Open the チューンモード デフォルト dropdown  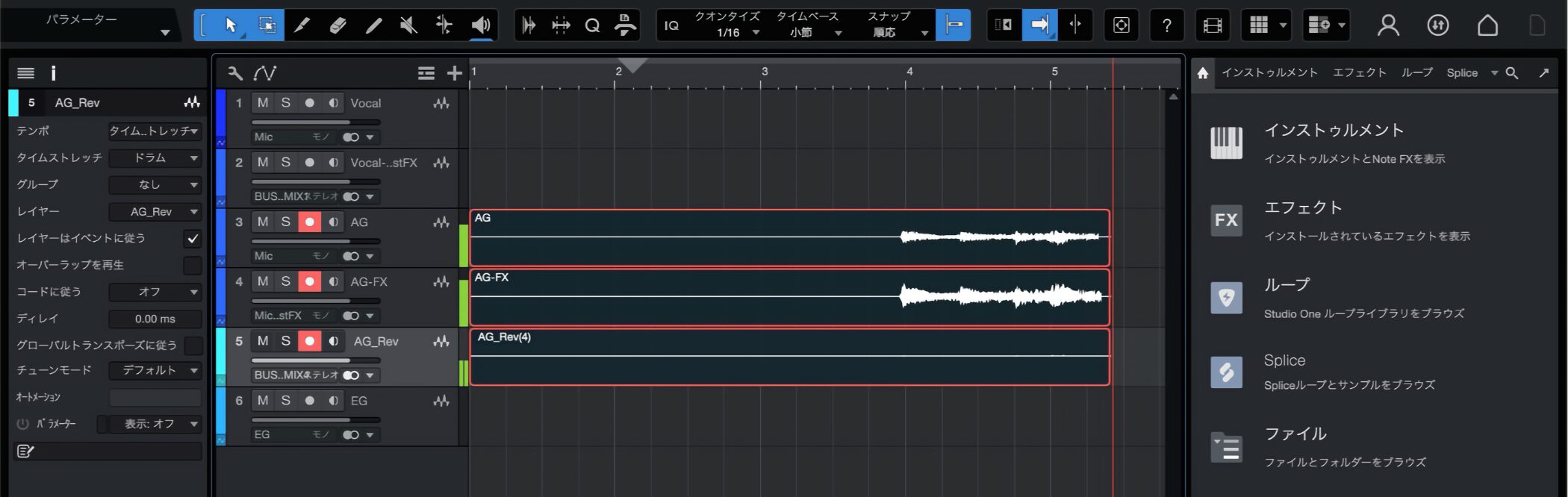pos(155,370)
